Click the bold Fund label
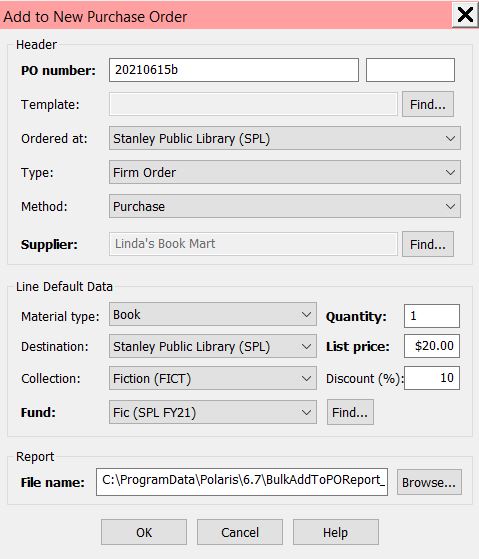479x559 pixels. point(38,412)
